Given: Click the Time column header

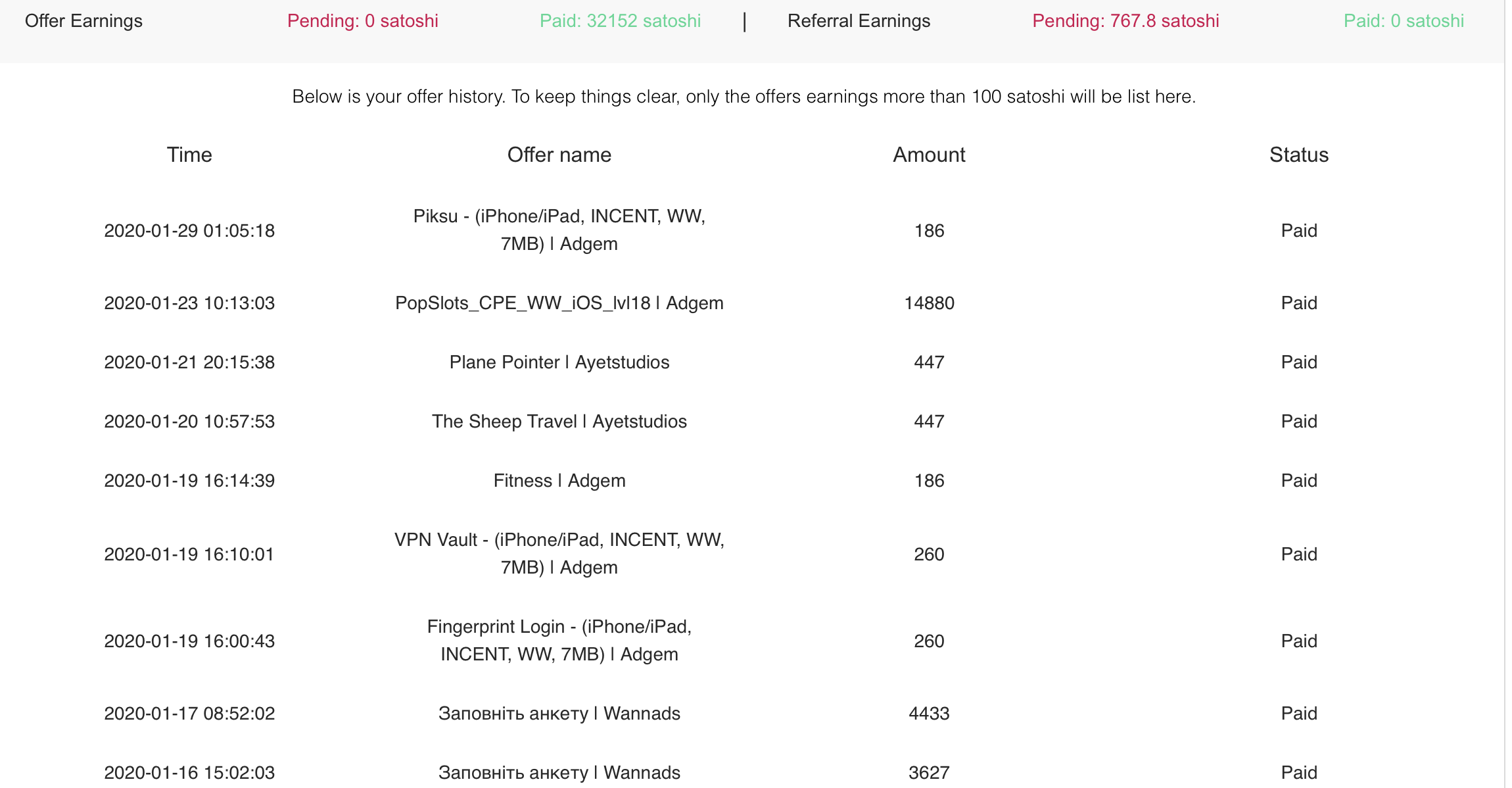Looking at the screenshot, I should pyautogui.click(x=189, y=155).
